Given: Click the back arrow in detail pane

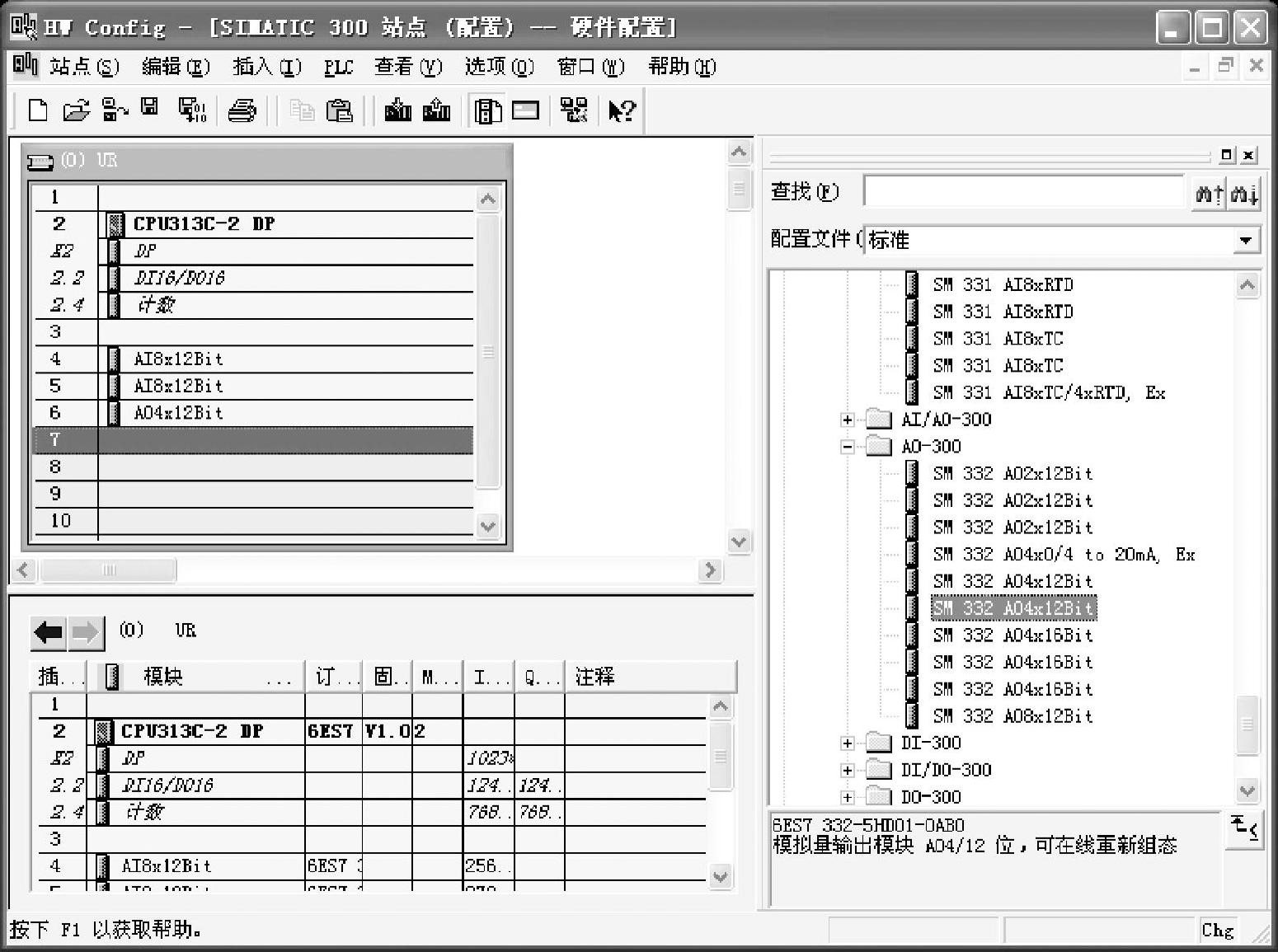Looking at the screenshot, I should pyautogui.click(x=48, y=632).
